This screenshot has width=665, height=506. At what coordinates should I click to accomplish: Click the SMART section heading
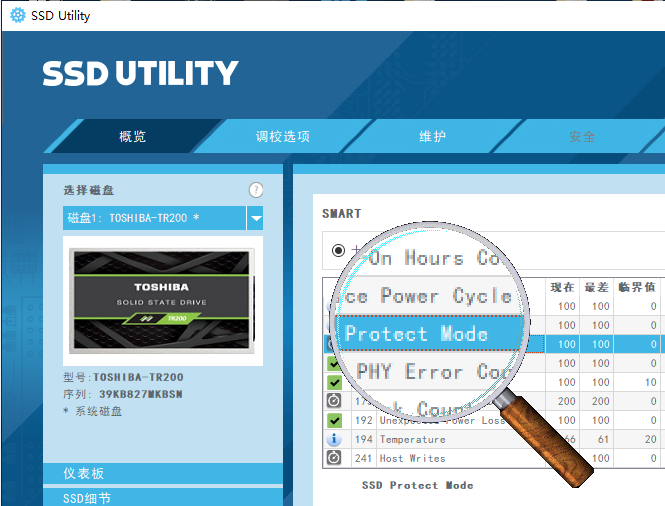342,213
